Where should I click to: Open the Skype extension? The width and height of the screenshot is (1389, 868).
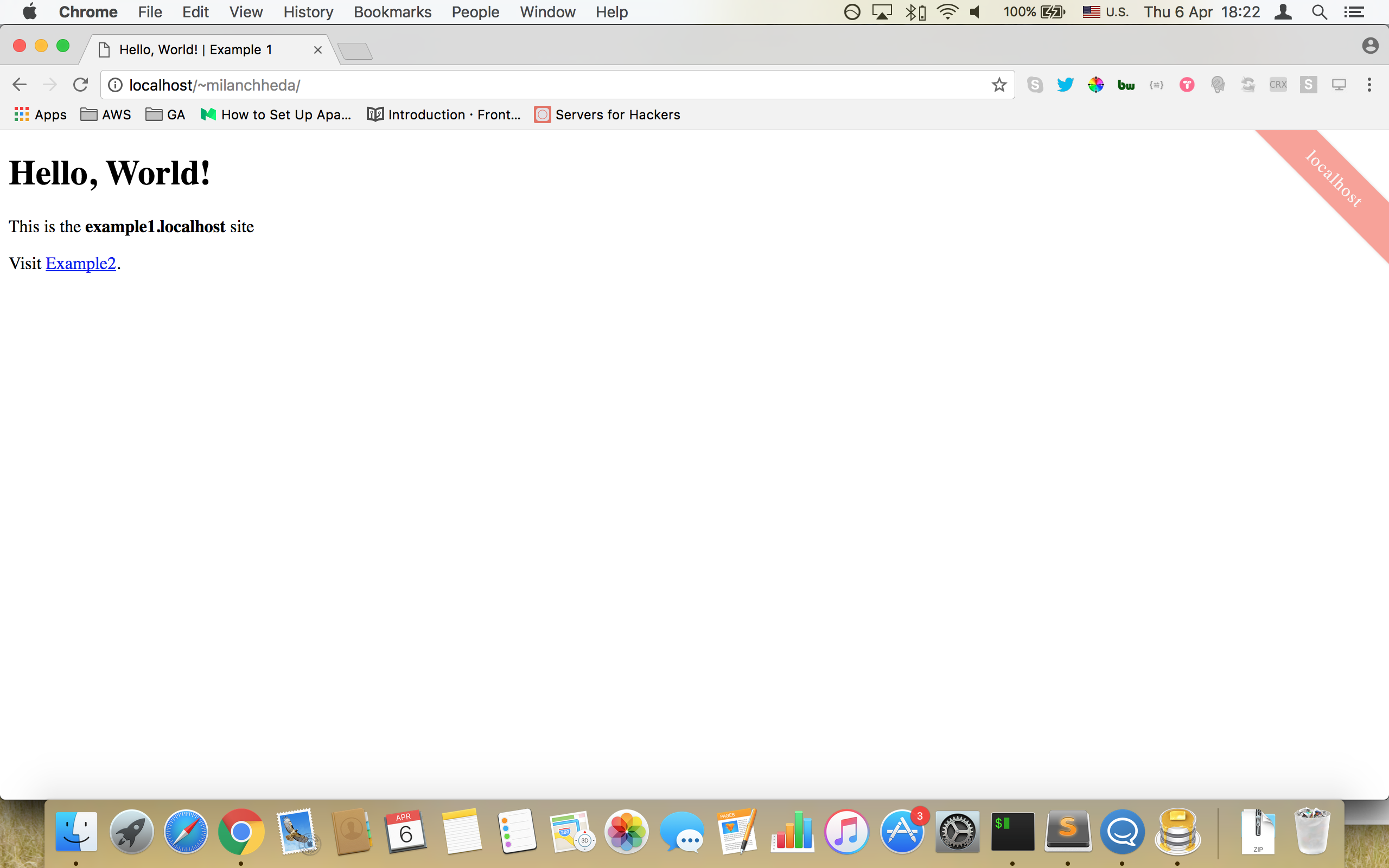coord(1035,85)
